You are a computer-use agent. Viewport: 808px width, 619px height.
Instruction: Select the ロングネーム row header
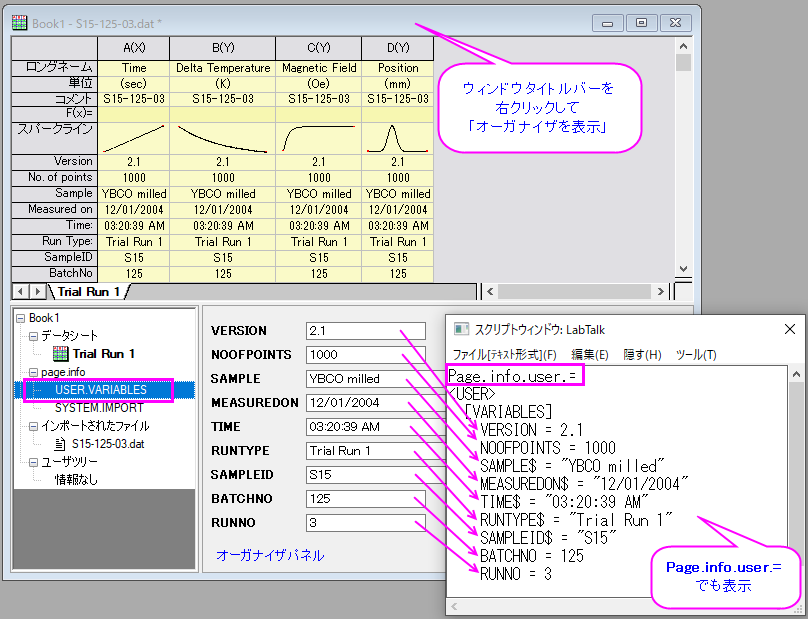(54, 68)
